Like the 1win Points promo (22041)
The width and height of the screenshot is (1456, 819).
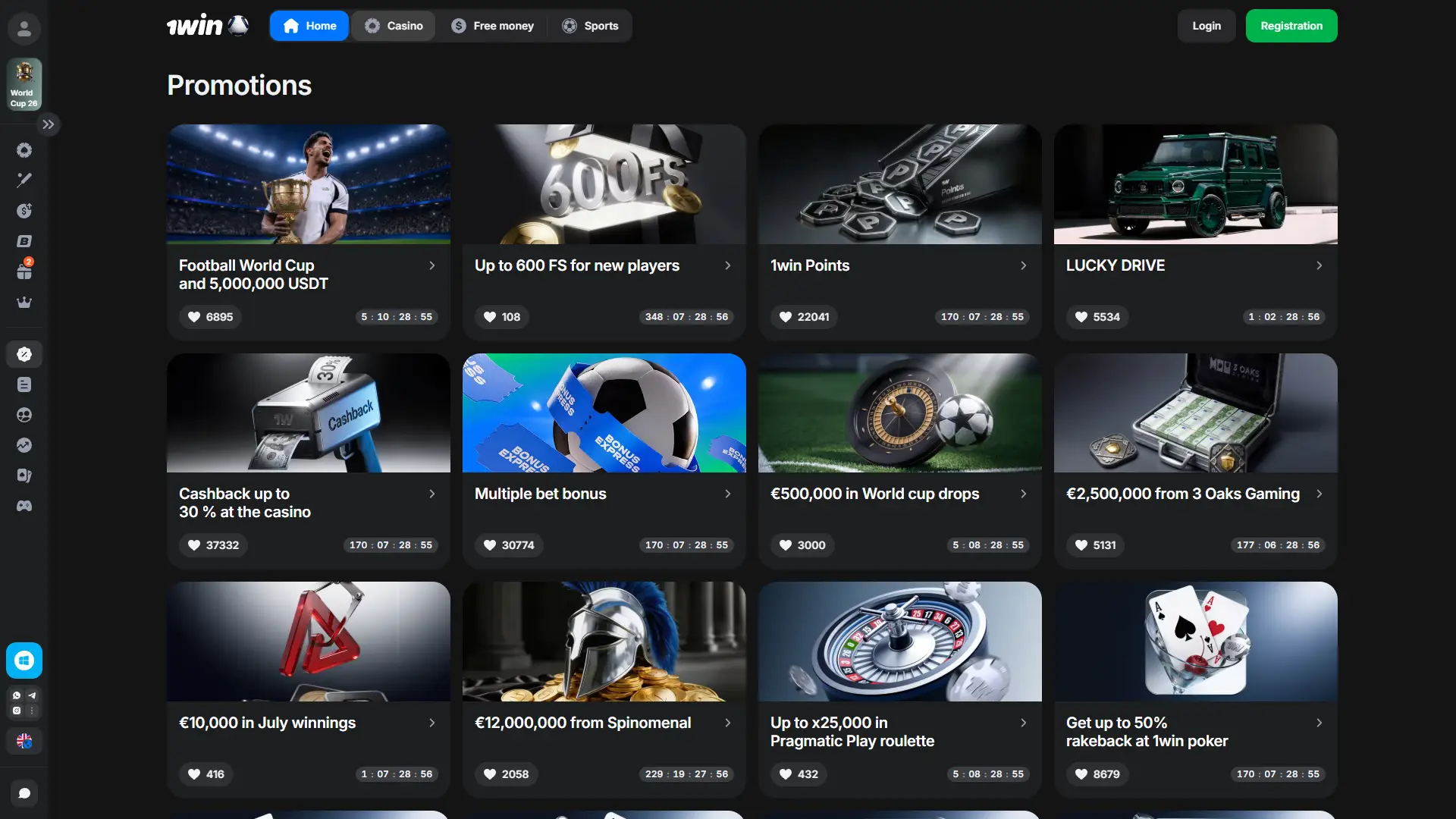pos(804,317)
